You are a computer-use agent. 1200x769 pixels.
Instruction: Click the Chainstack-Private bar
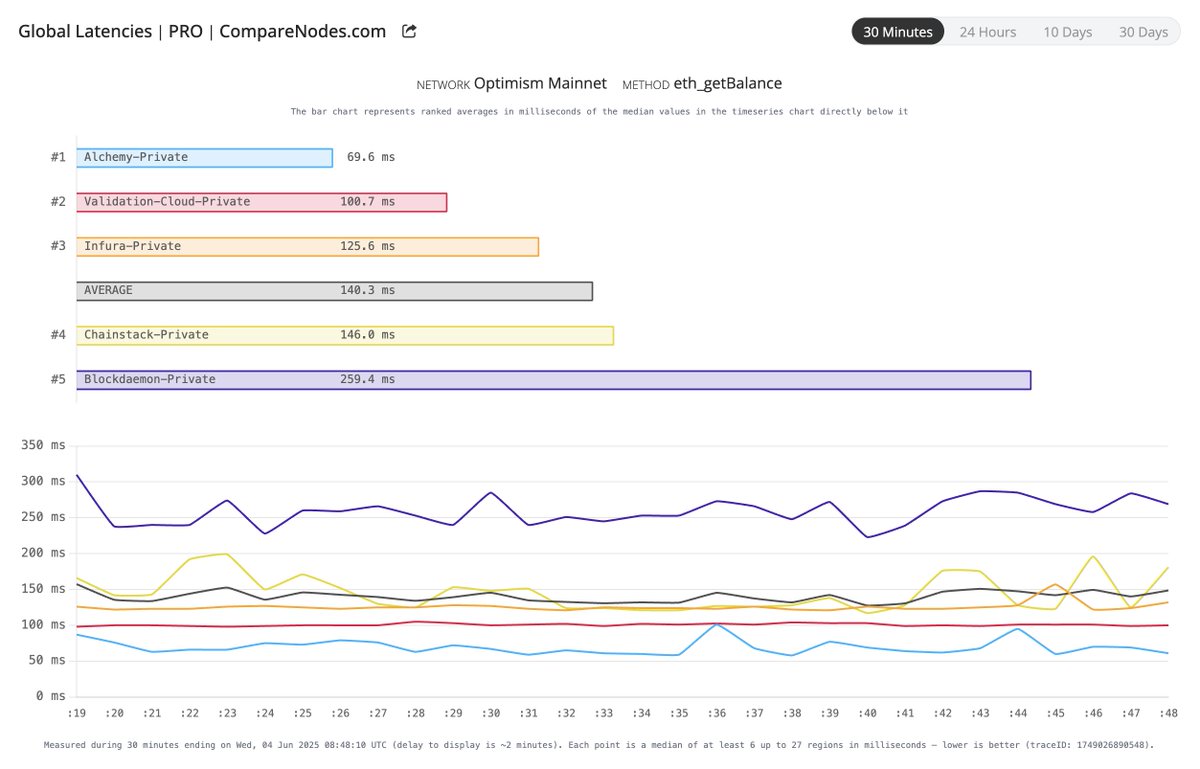(x=344, y=335)
